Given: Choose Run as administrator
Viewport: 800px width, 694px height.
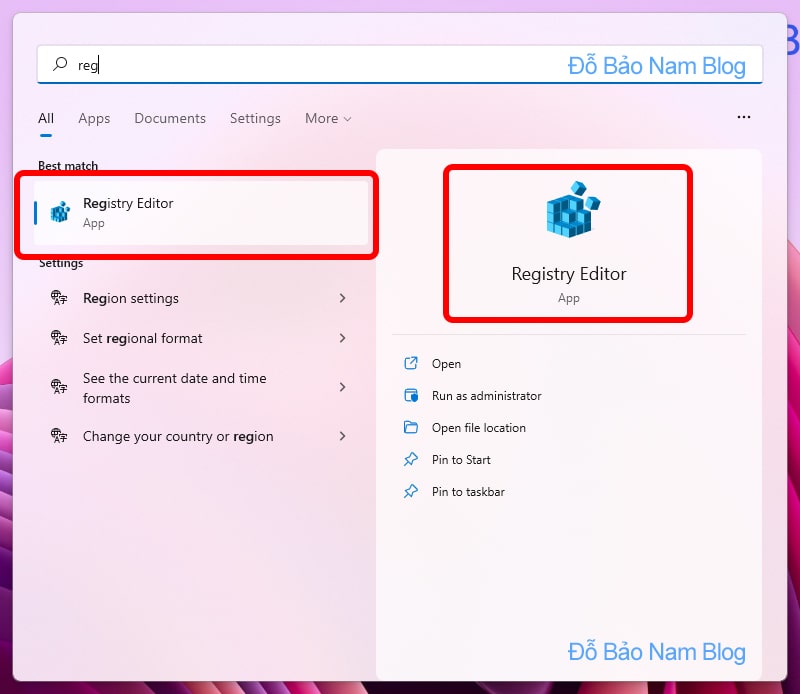Looking at the screenshot, I should point(486,396).
